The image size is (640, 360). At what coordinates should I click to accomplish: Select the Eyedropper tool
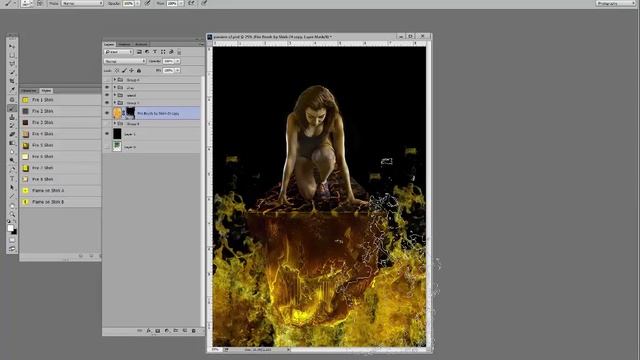12,89
